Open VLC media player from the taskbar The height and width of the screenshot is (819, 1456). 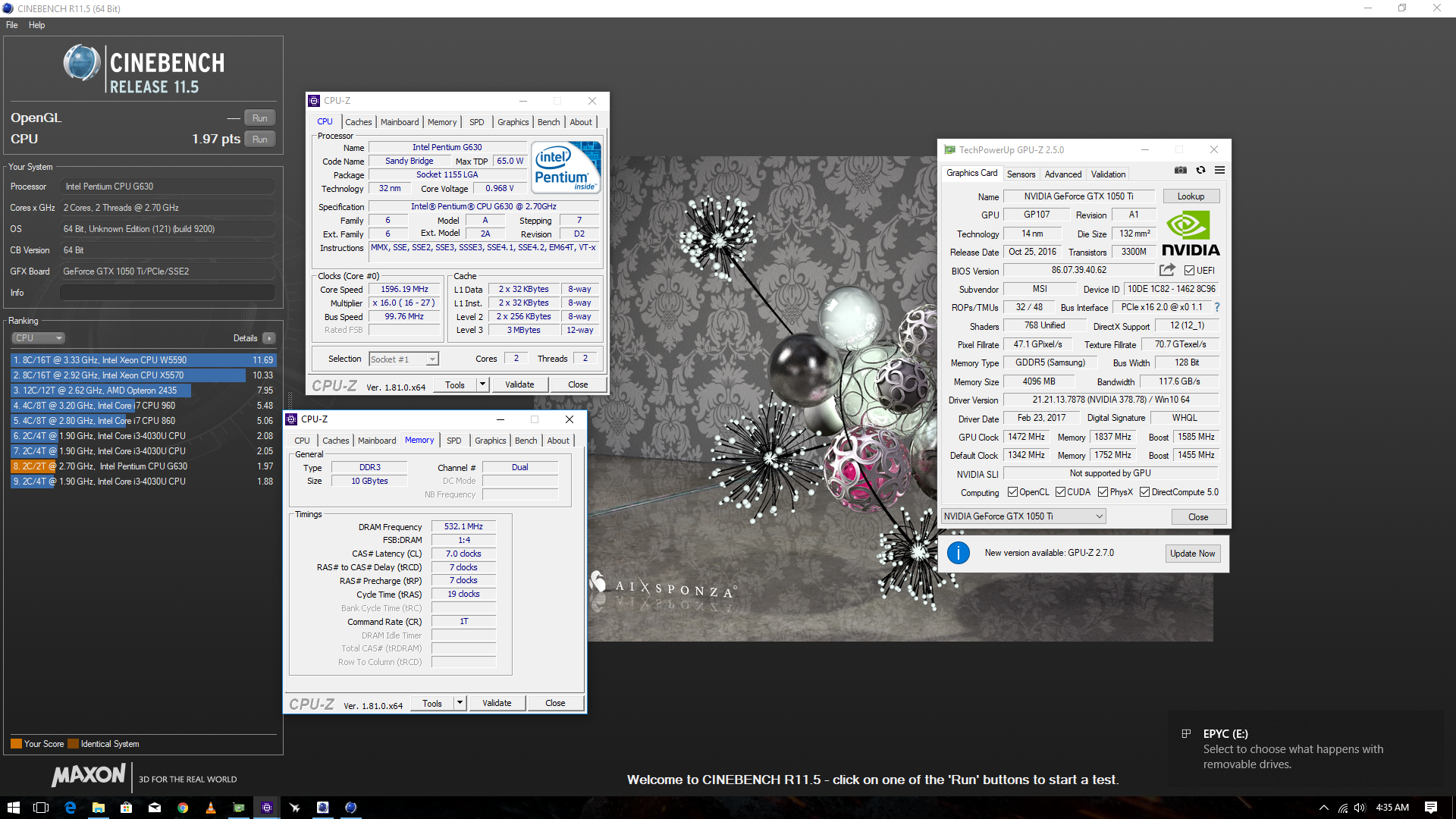point(211,808)
